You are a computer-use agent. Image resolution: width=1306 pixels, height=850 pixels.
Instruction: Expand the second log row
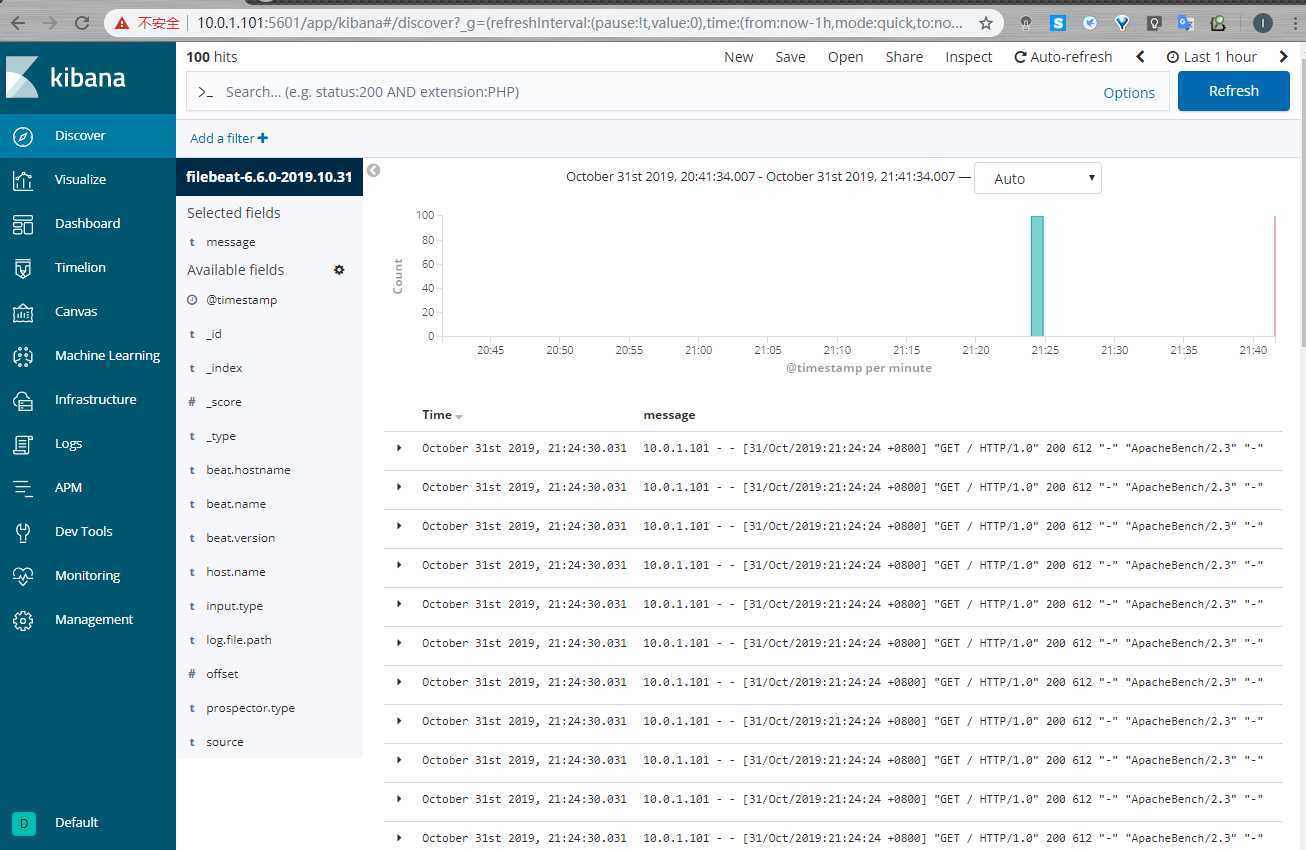[x=399, y=487]
